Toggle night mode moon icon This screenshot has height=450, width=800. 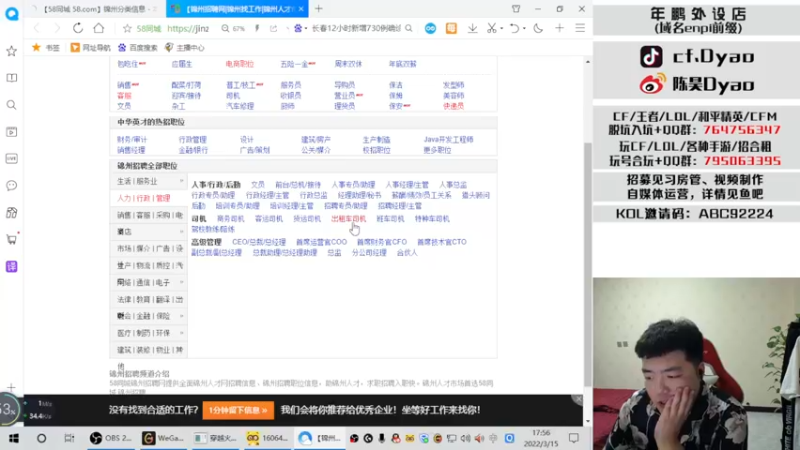pos(538,29)
